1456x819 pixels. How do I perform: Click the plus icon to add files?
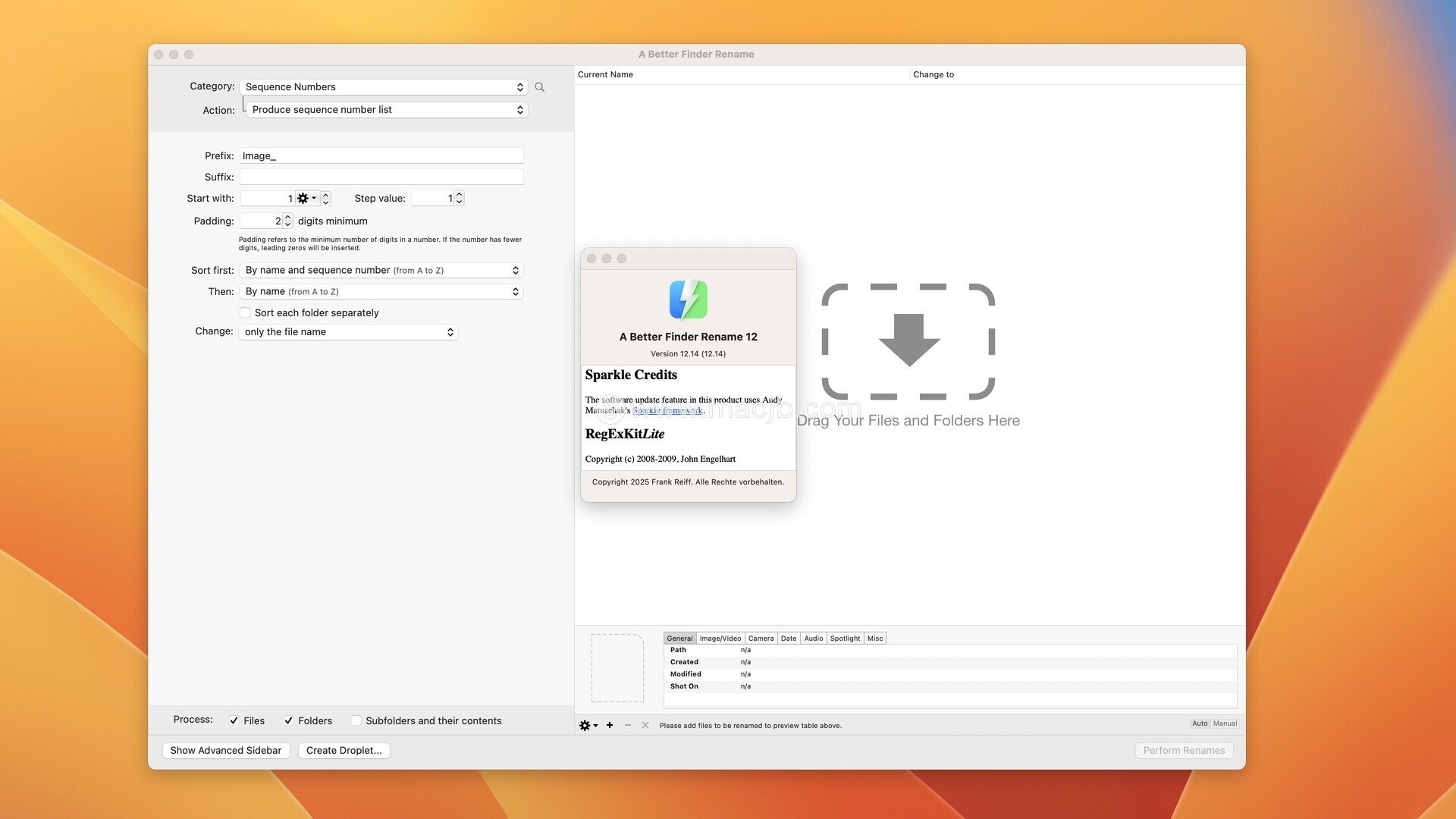[610, 726]
